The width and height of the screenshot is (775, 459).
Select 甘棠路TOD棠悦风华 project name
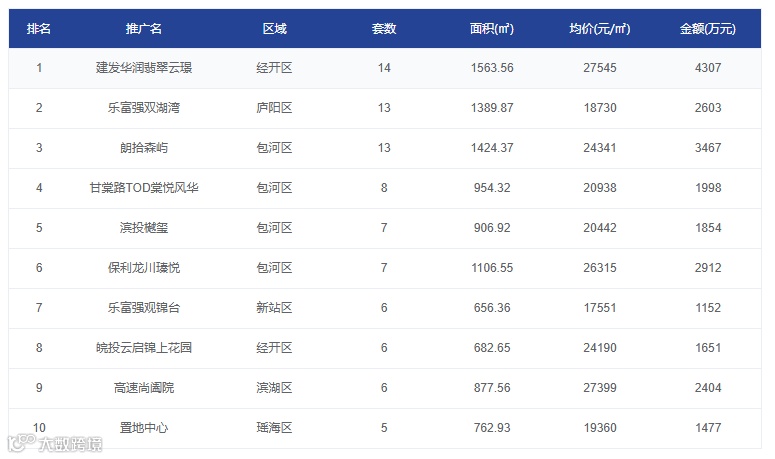[144, 188]
